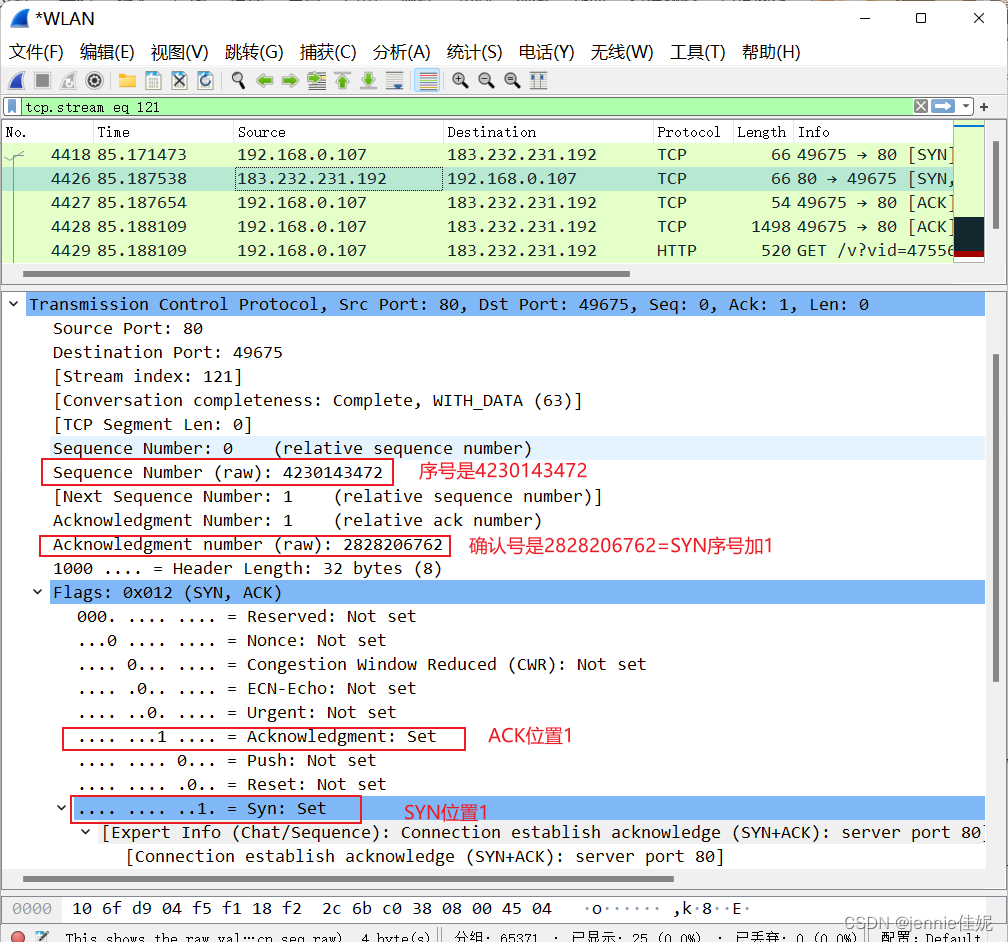
Task: Open capture options gear icon
Action: pyautogui.click(x=94, y=80)
